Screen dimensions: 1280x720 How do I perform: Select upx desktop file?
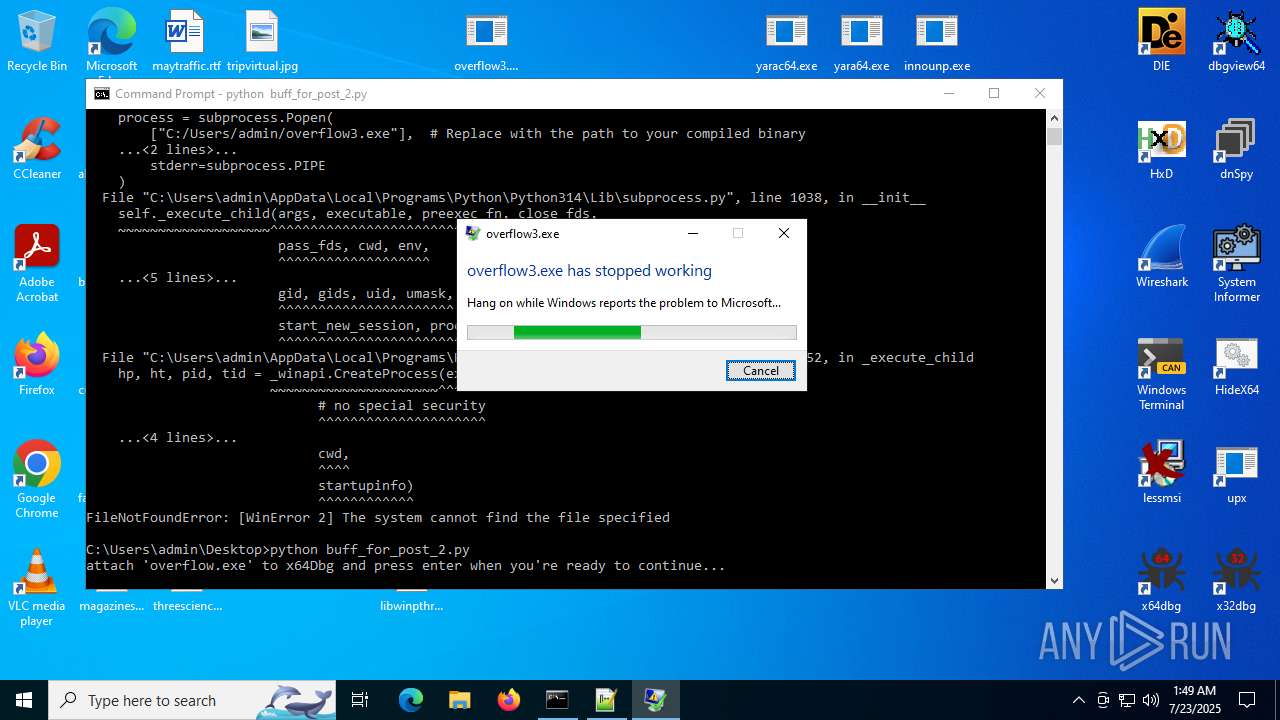point(1236,473)
